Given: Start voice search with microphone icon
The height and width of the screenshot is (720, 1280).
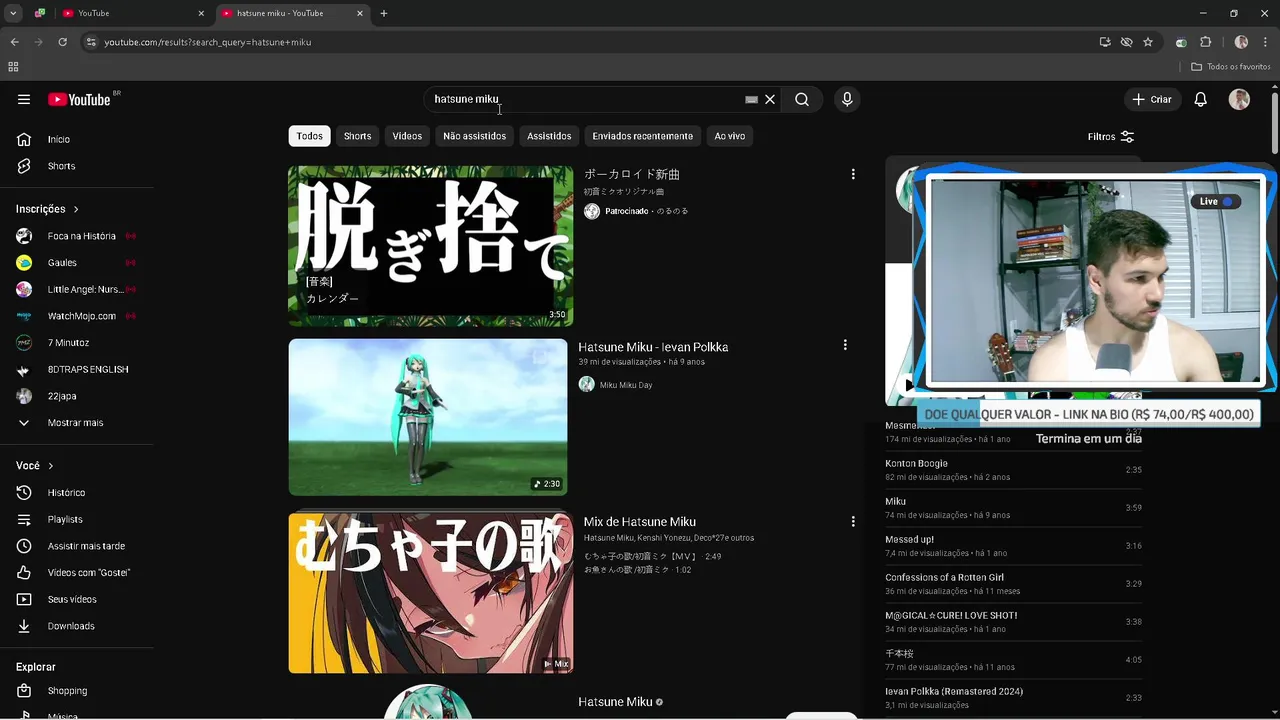Looking at the screenshot, I should pyautogui.click(x=847, y=99).
